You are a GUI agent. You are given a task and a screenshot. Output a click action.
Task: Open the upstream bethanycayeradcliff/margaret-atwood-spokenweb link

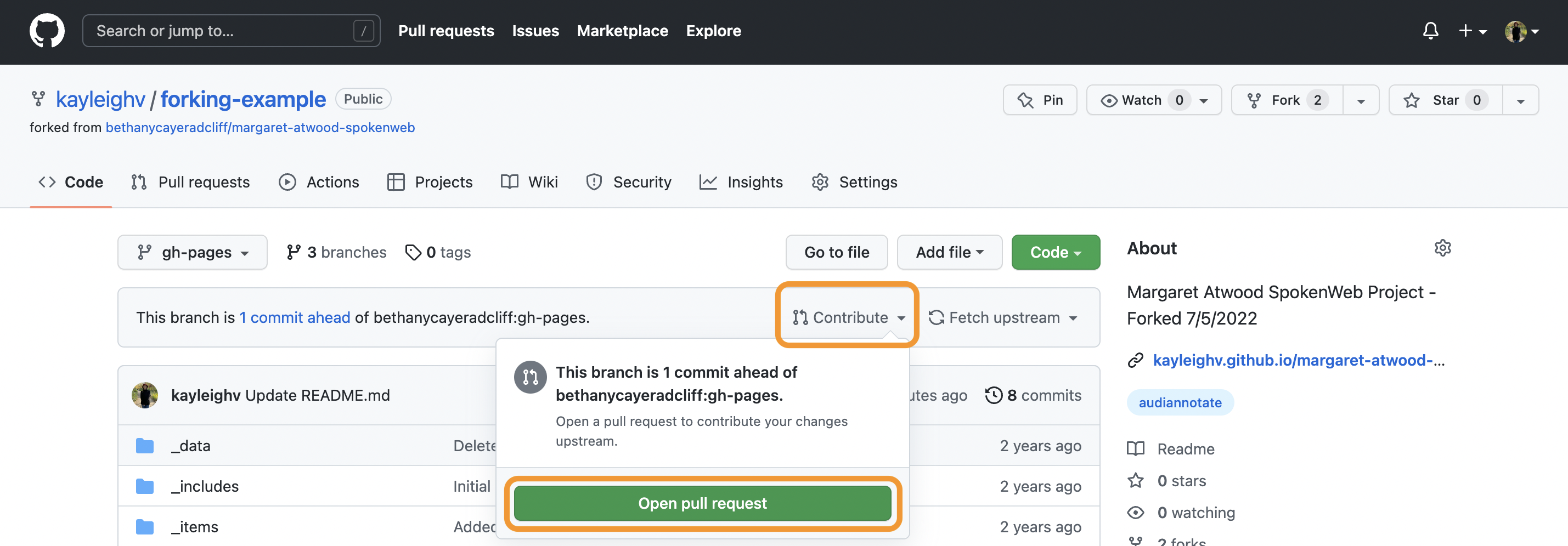(261, 128)
